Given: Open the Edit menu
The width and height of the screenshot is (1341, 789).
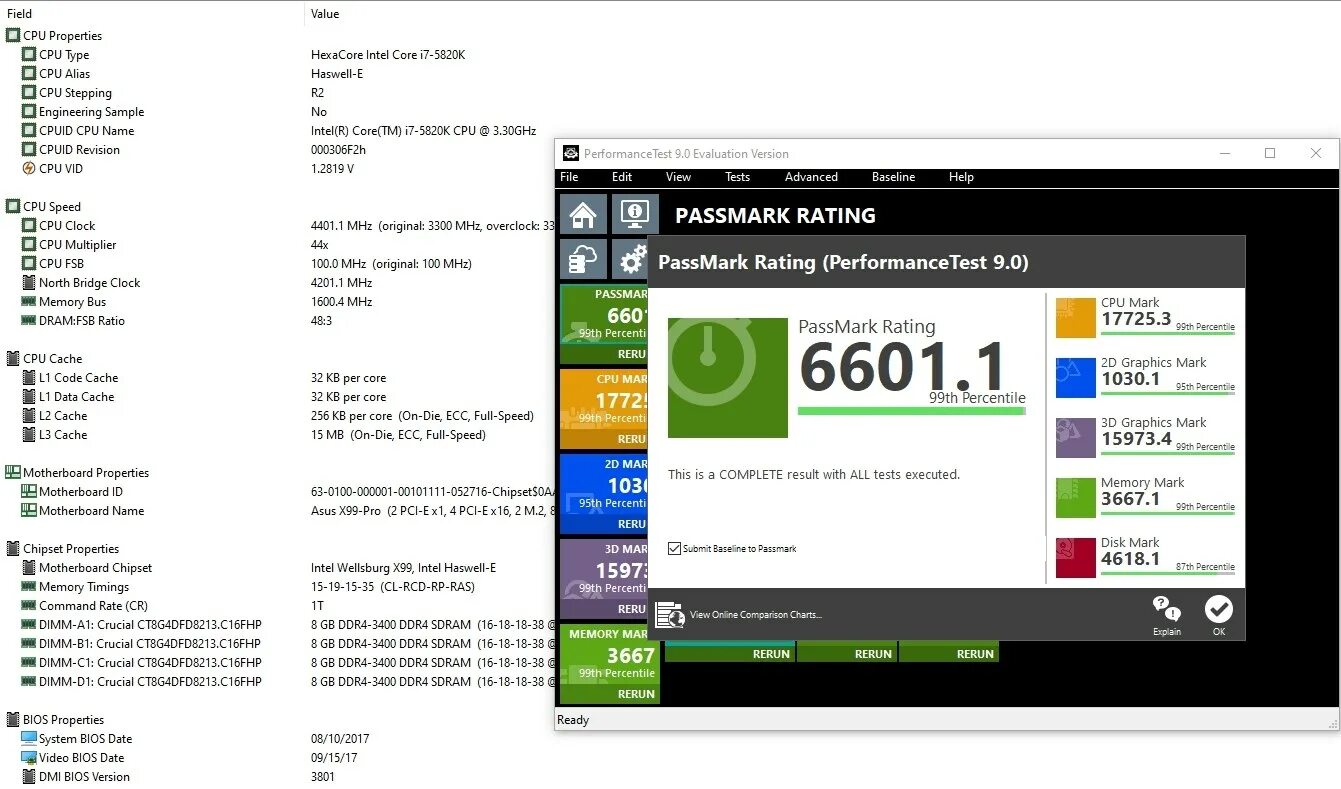Looking at the screenshot, I should [x=622, y=177].
